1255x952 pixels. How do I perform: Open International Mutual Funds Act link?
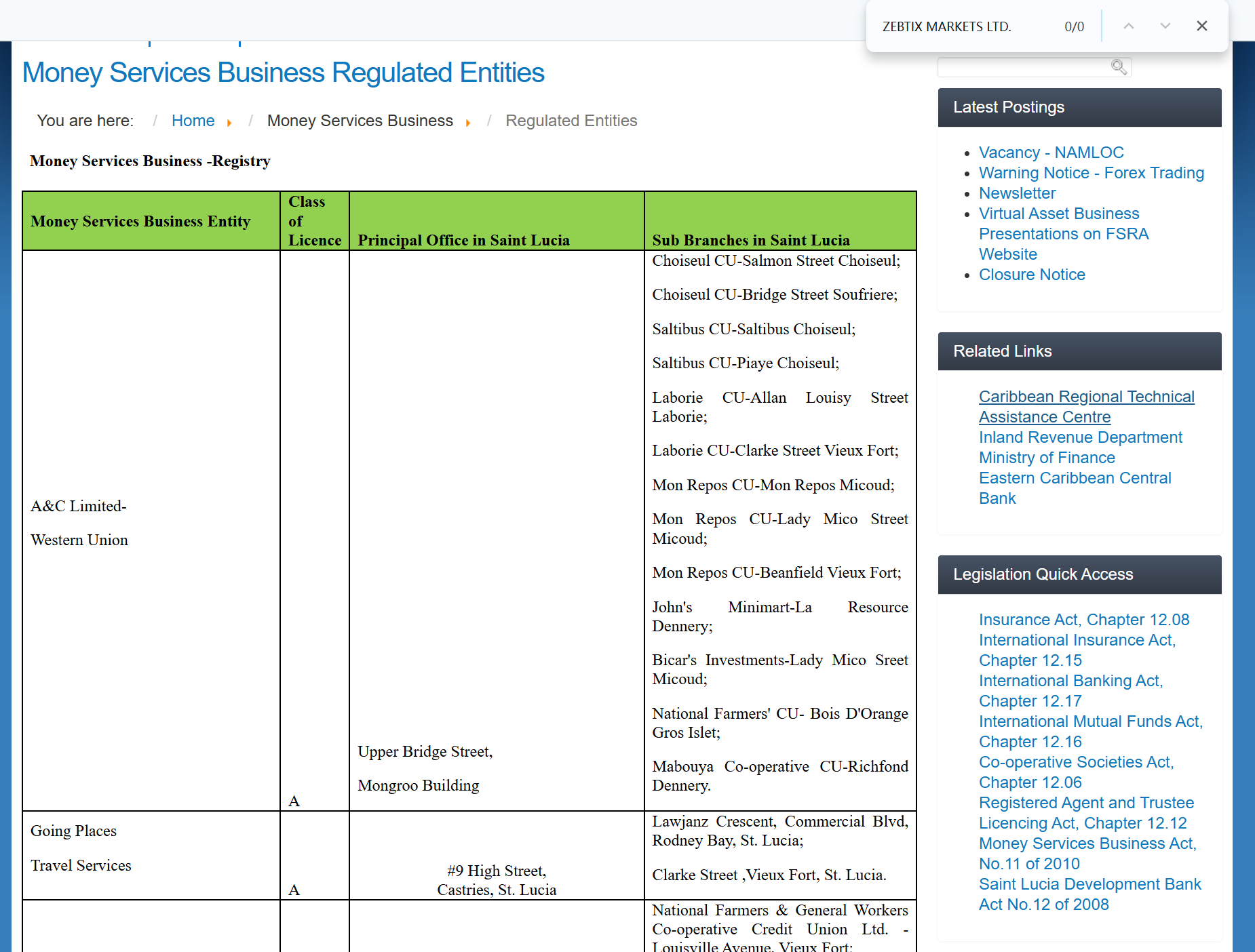[x=1091, y=732]
